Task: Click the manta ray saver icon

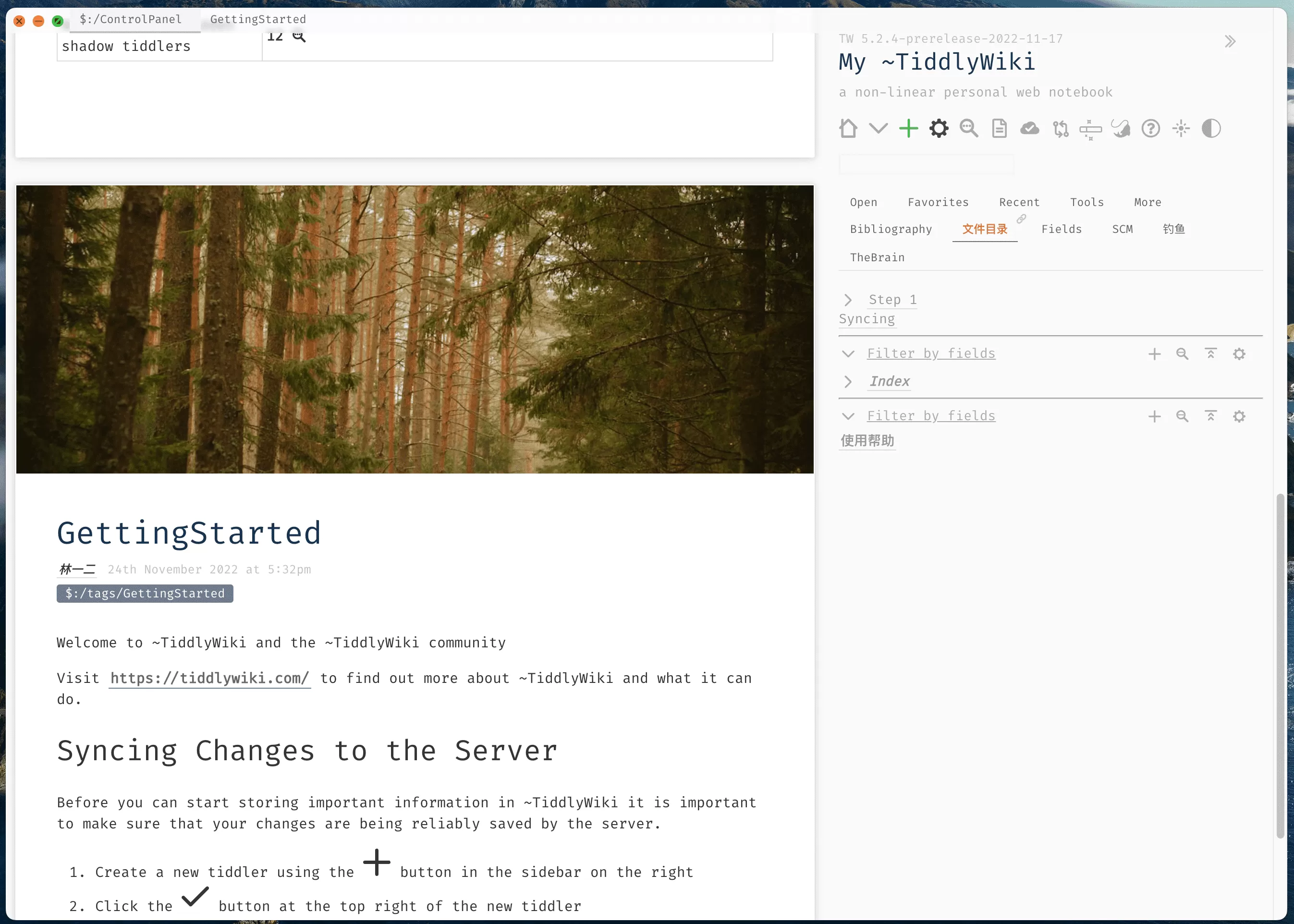Action: click(1121, 129)
